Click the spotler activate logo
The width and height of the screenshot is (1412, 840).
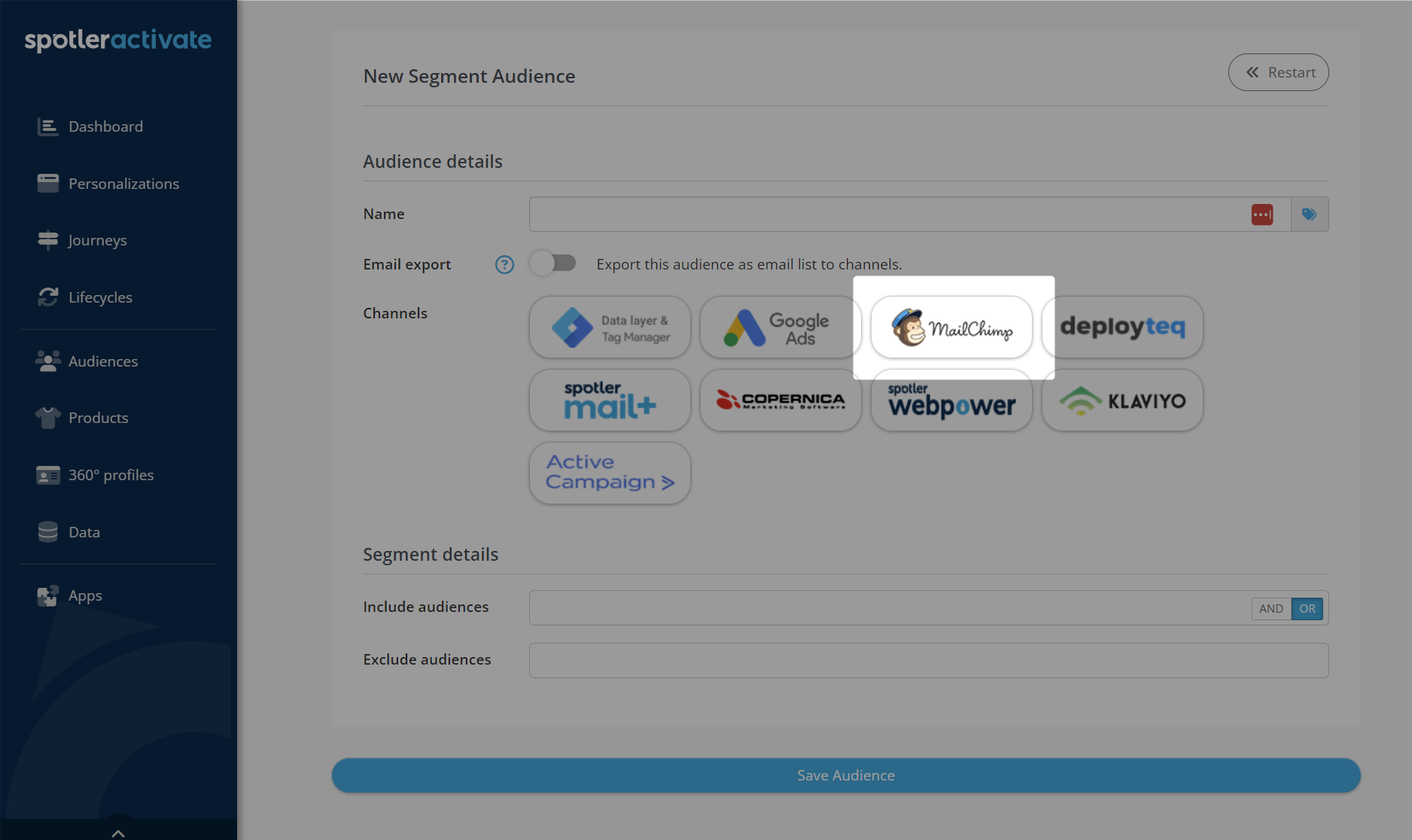tap(118, 40)
